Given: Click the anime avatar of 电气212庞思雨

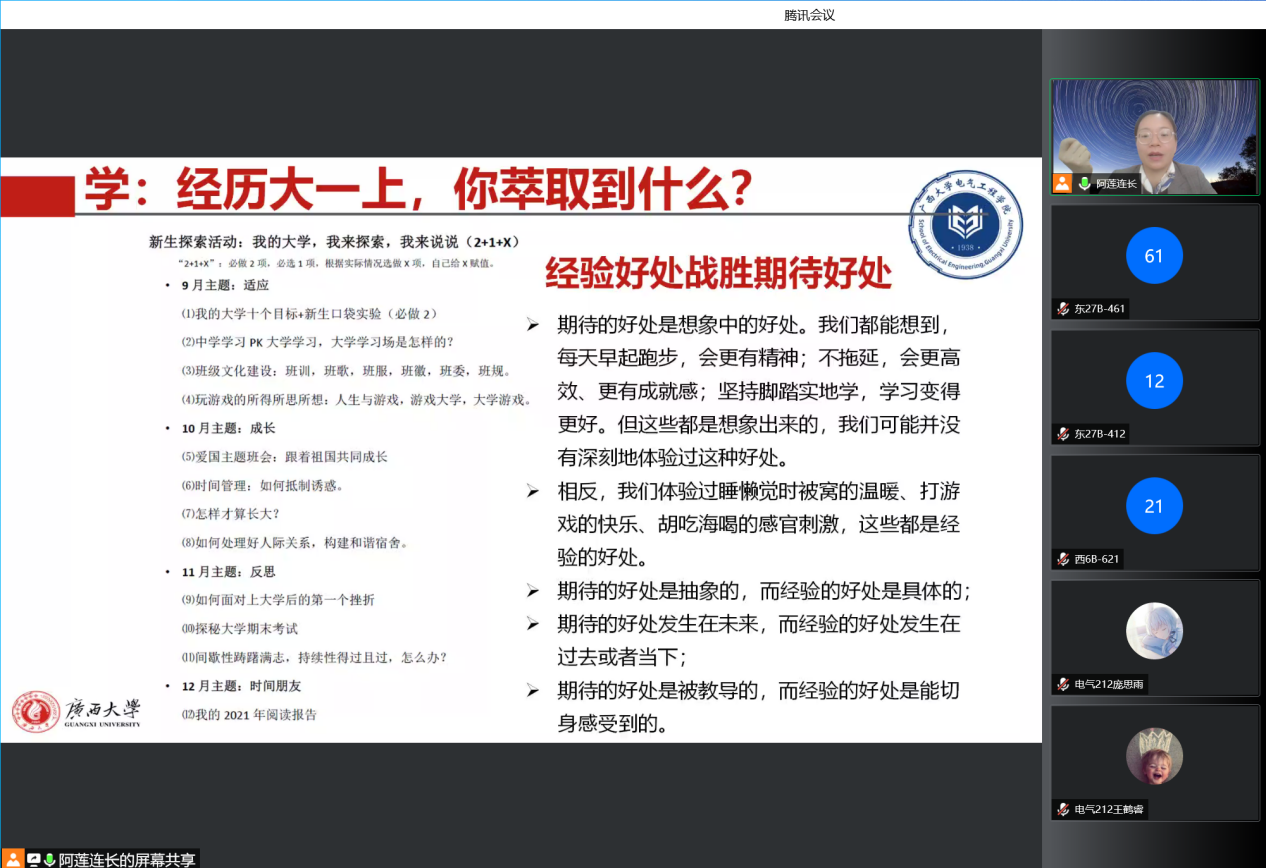Looking at the screenshot, I should (x=1154, y=631).
